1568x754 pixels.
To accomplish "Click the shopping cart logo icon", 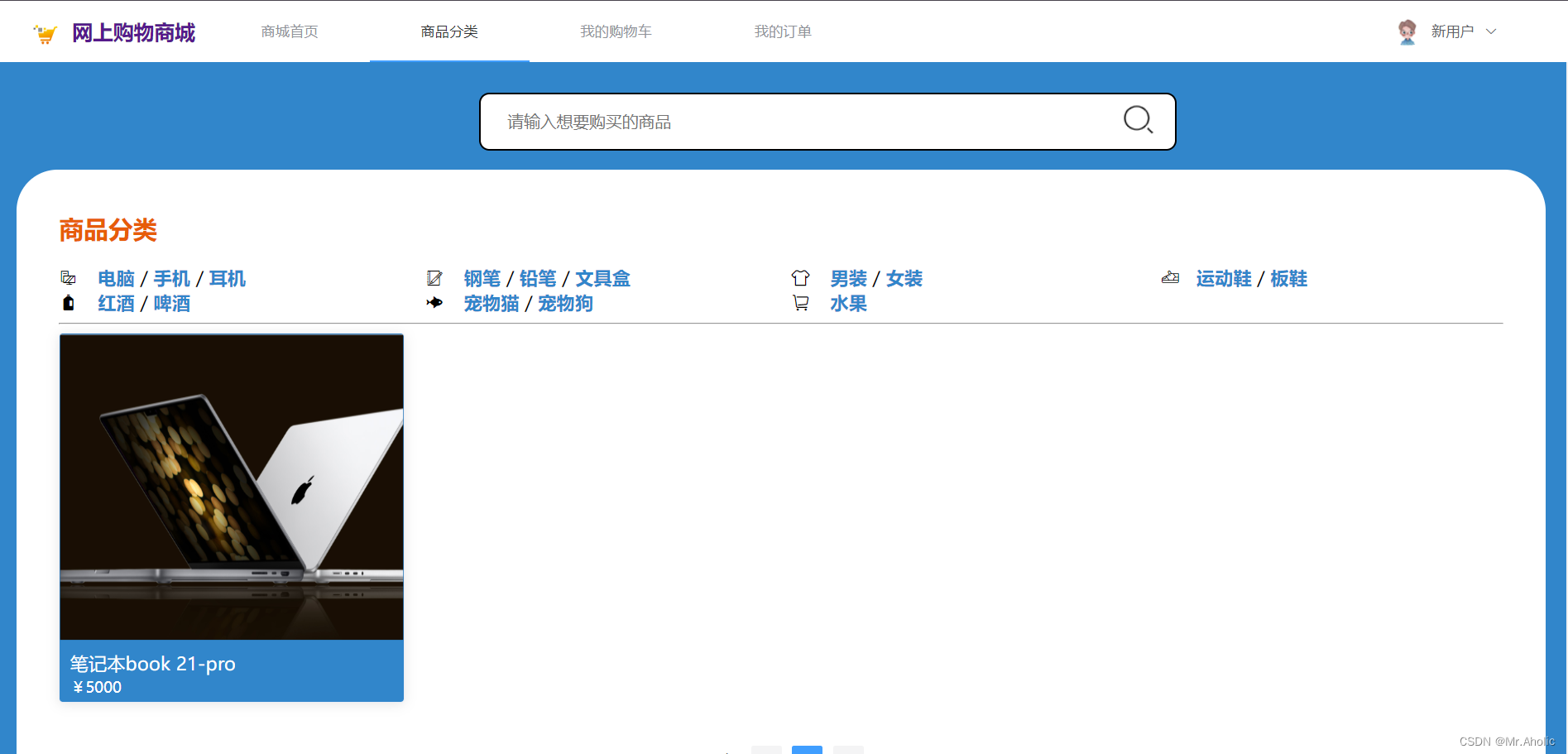I will [46, 33].
